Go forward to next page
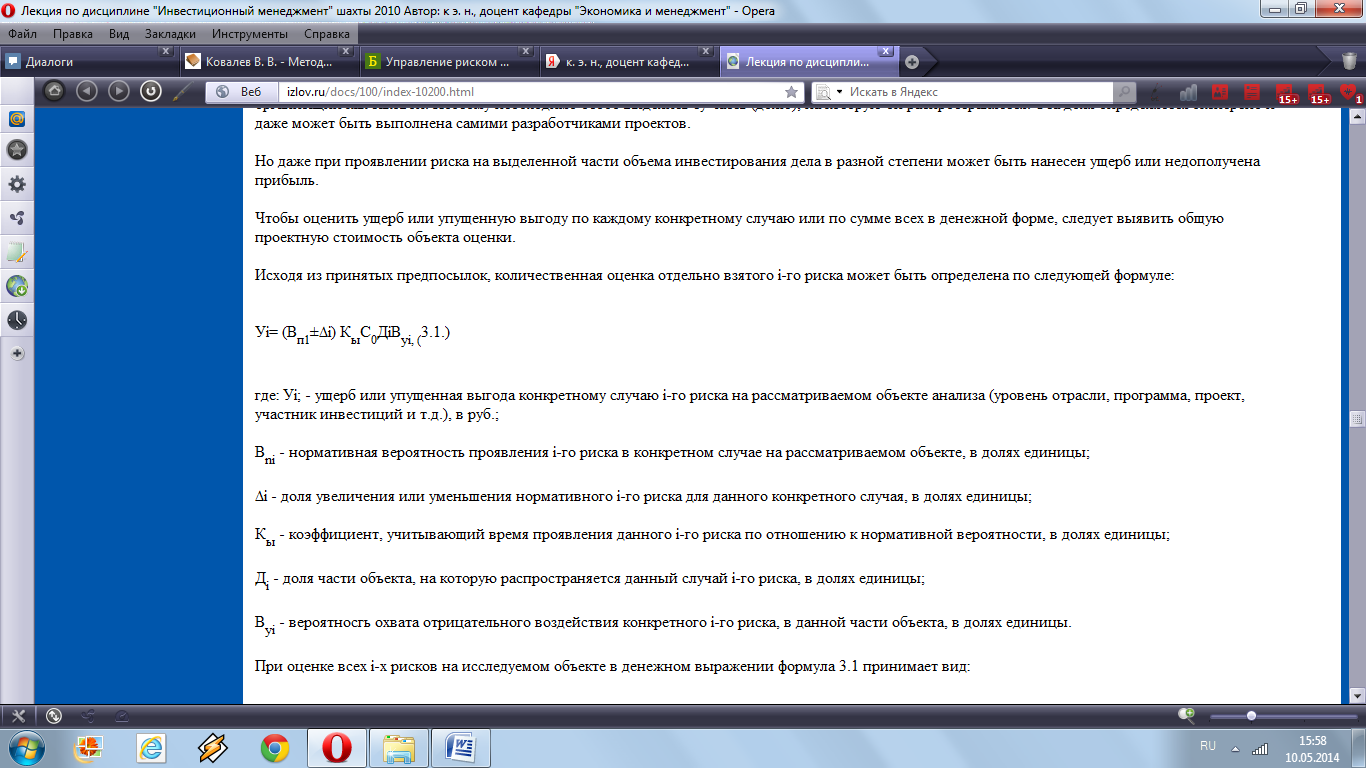 (x=118, y=91)
